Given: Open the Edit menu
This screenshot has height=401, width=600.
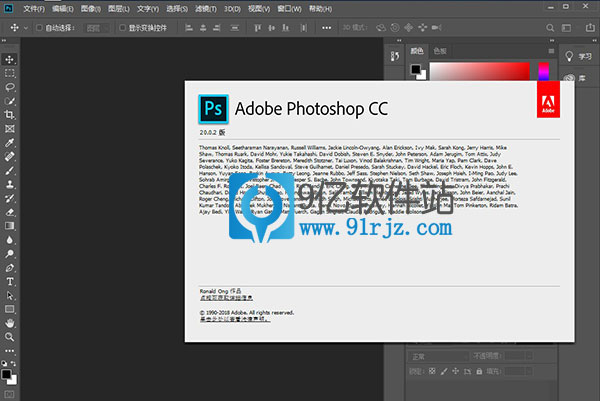Looking at the screenshot, I should [62, 8].
